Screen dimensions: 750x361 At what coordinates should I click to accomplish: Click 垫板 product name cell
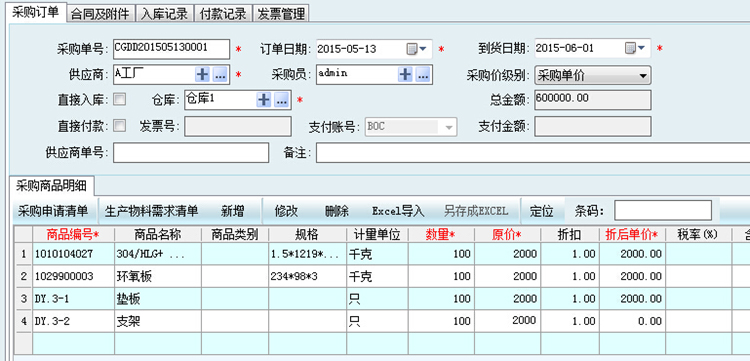point(157,299)
